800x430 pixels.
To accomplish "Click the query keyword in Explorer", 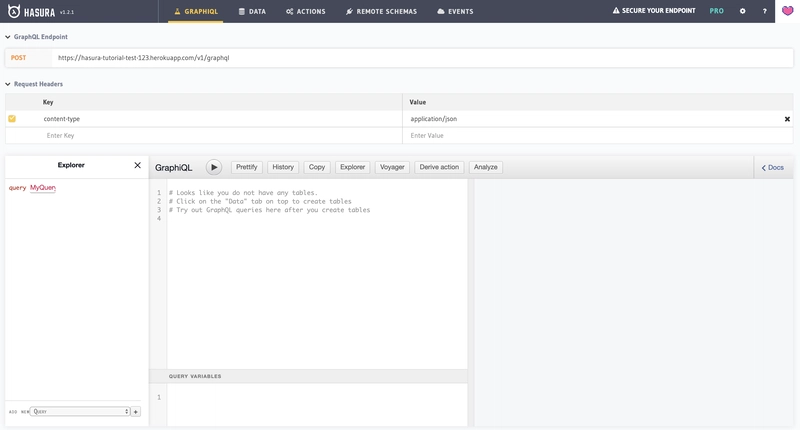I will click(17, 188).
